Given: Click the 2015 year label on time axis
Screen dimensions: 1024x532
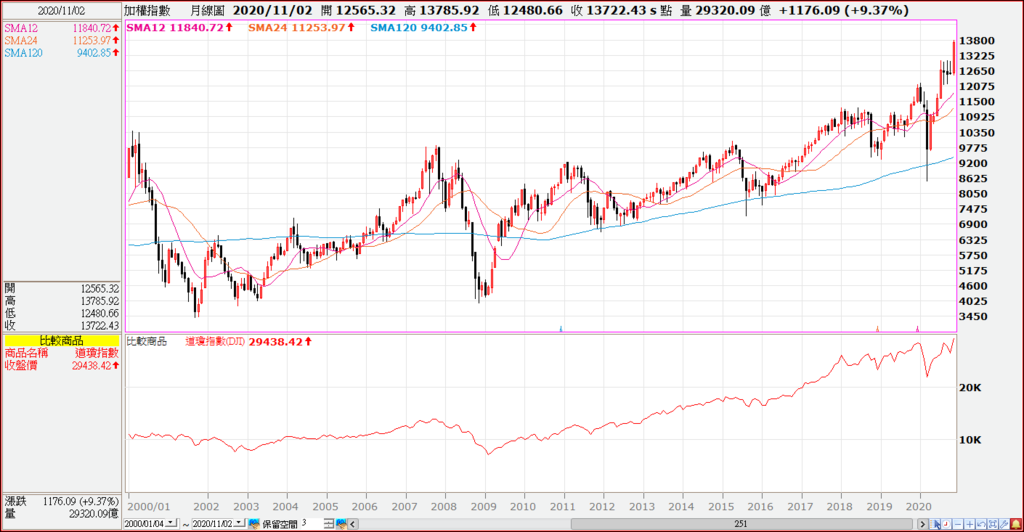Looking at the screenshot, I should tap(721, 507).
